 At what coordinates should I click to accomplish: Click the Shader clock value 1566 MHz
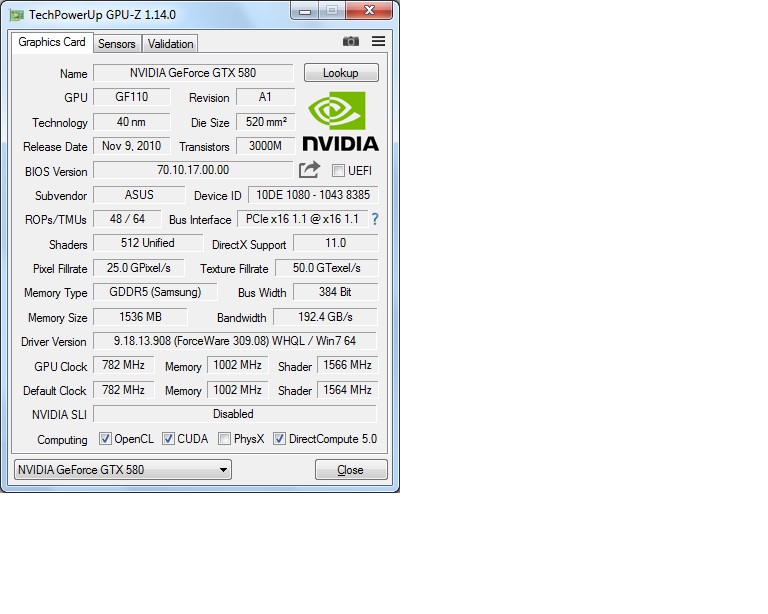pyautogui.click(x=347, y=365)
